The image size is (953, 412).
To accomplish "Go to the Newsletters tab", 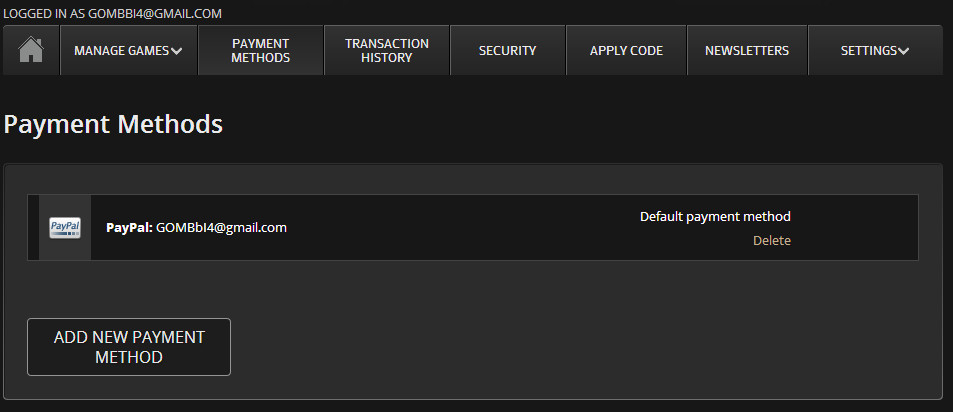I will tap(747, 51).
